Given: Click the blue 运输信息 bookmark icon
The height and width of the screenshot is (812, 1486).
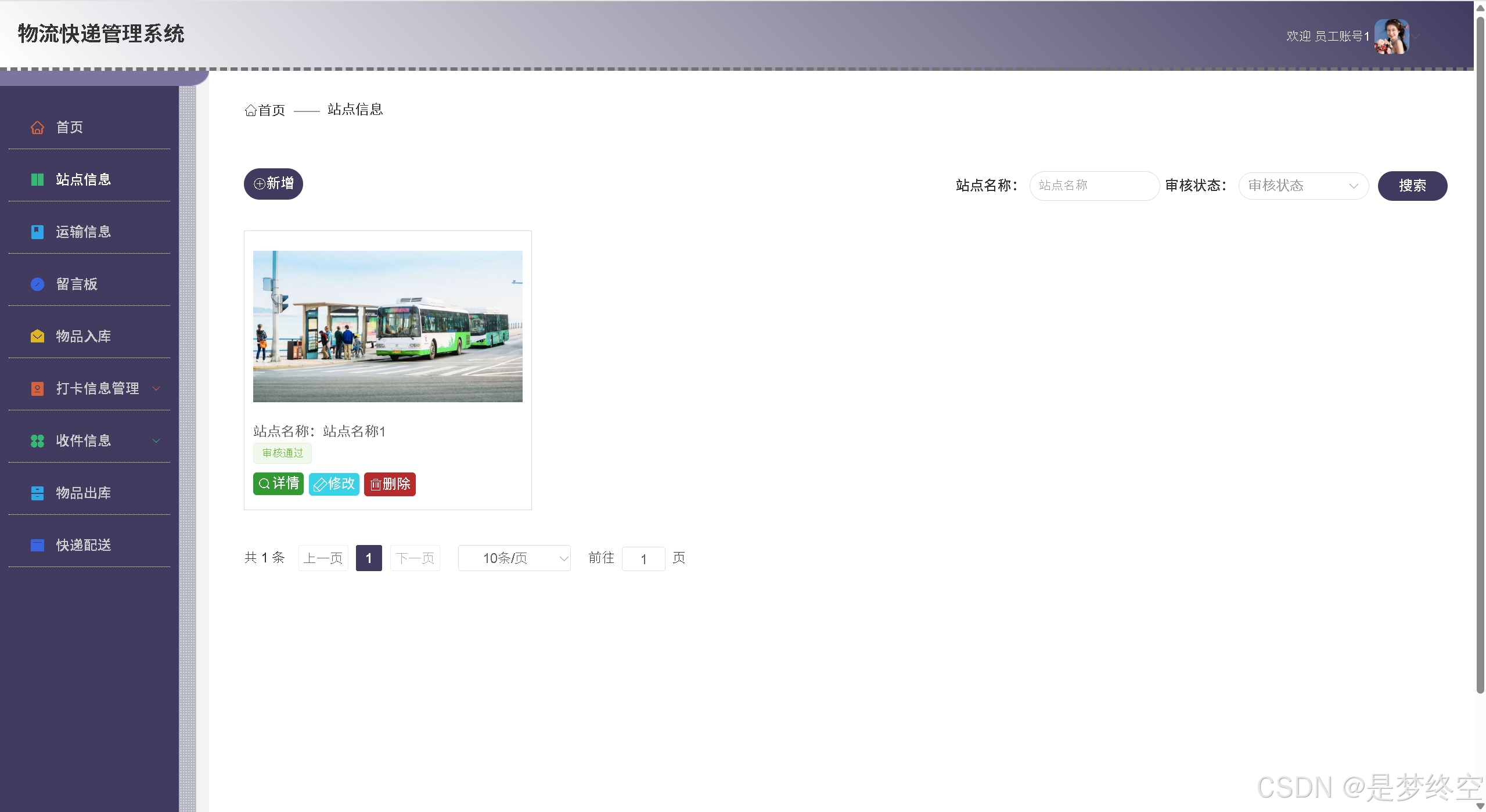Looking at the screenshot, I should pyautogui.click(x=37, y=232).
